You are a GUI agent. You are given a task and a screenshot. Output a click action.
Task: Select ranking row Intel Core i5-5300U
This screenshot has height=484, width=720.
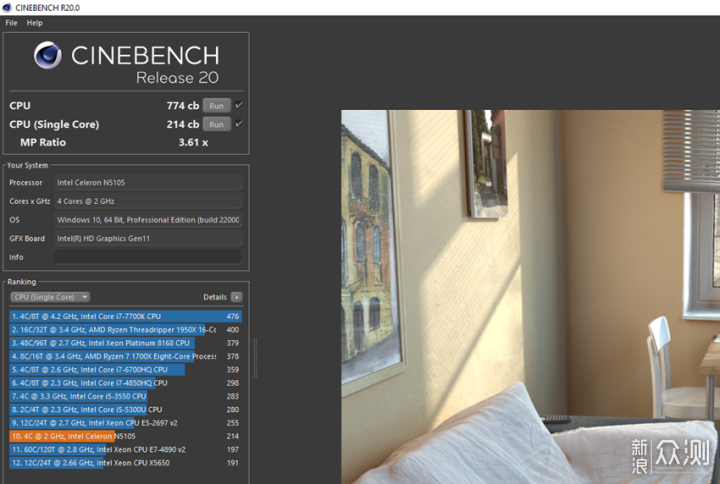click(x=125, y=410)
